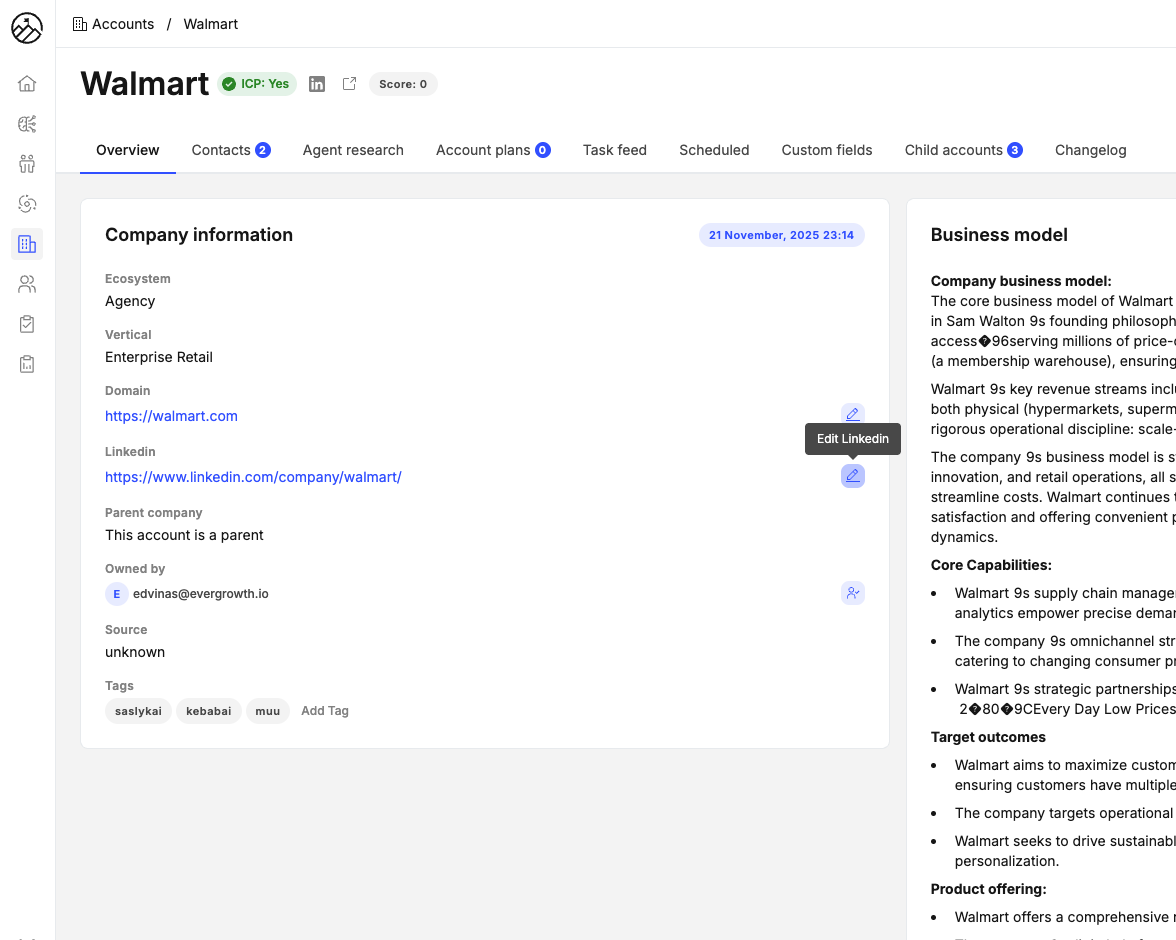The image size is (1176, 940).
Task: Open the Walmart LinkedIn company URL
Action: pos(253,477)
